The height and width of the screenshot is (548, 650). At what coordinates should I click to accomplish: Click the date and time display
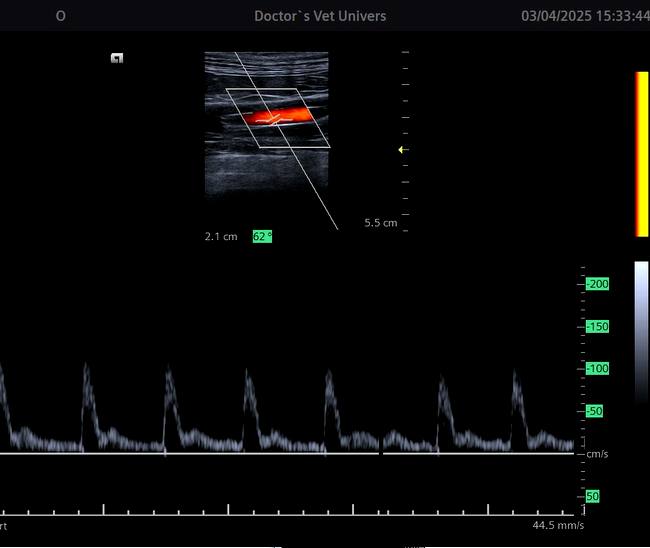pyautogui.click(x=585, y=16)
